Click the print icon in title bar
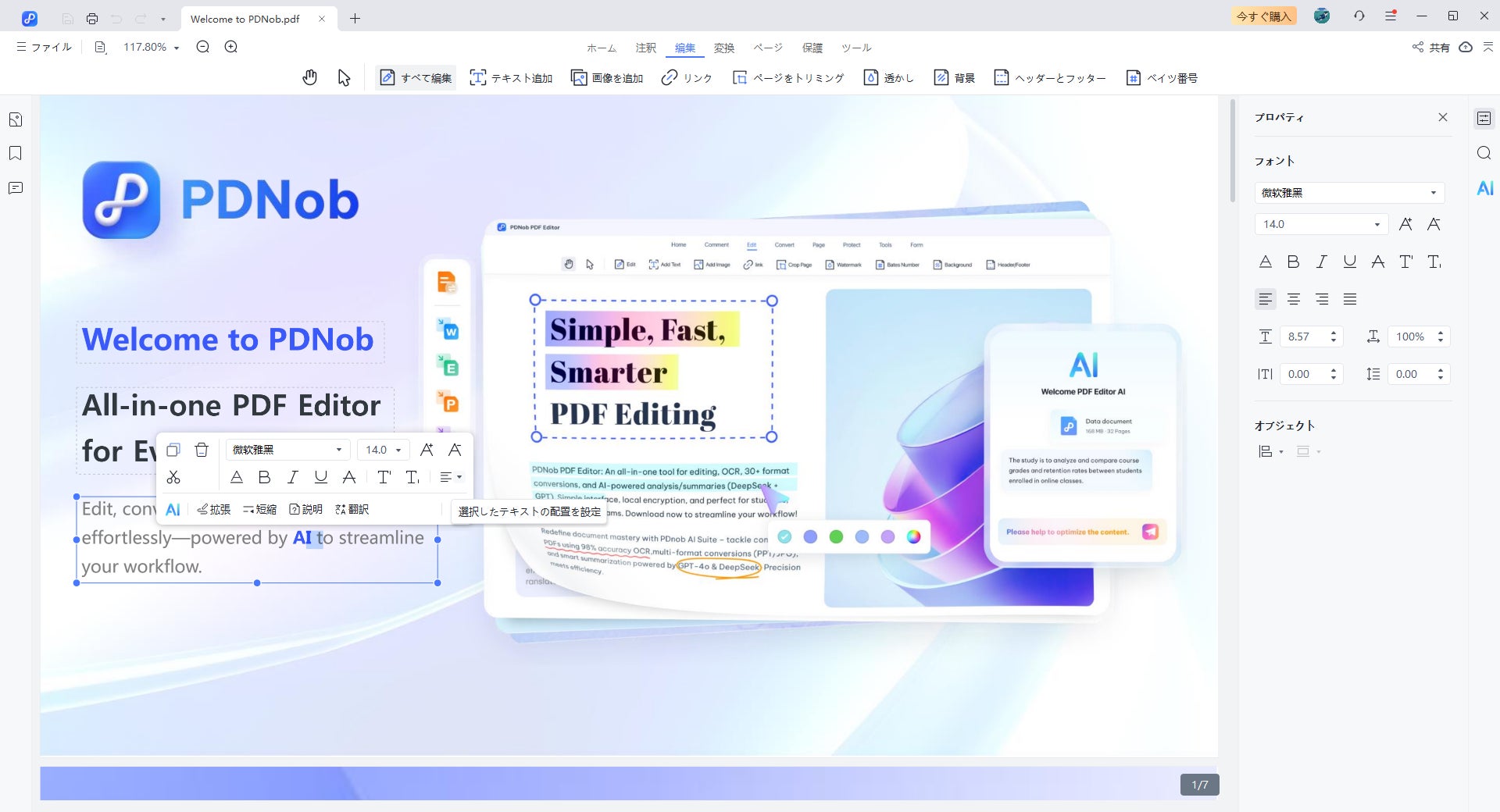Viewport: 1500px width, 812px height. pyautogui.click(x=92, y=18)
